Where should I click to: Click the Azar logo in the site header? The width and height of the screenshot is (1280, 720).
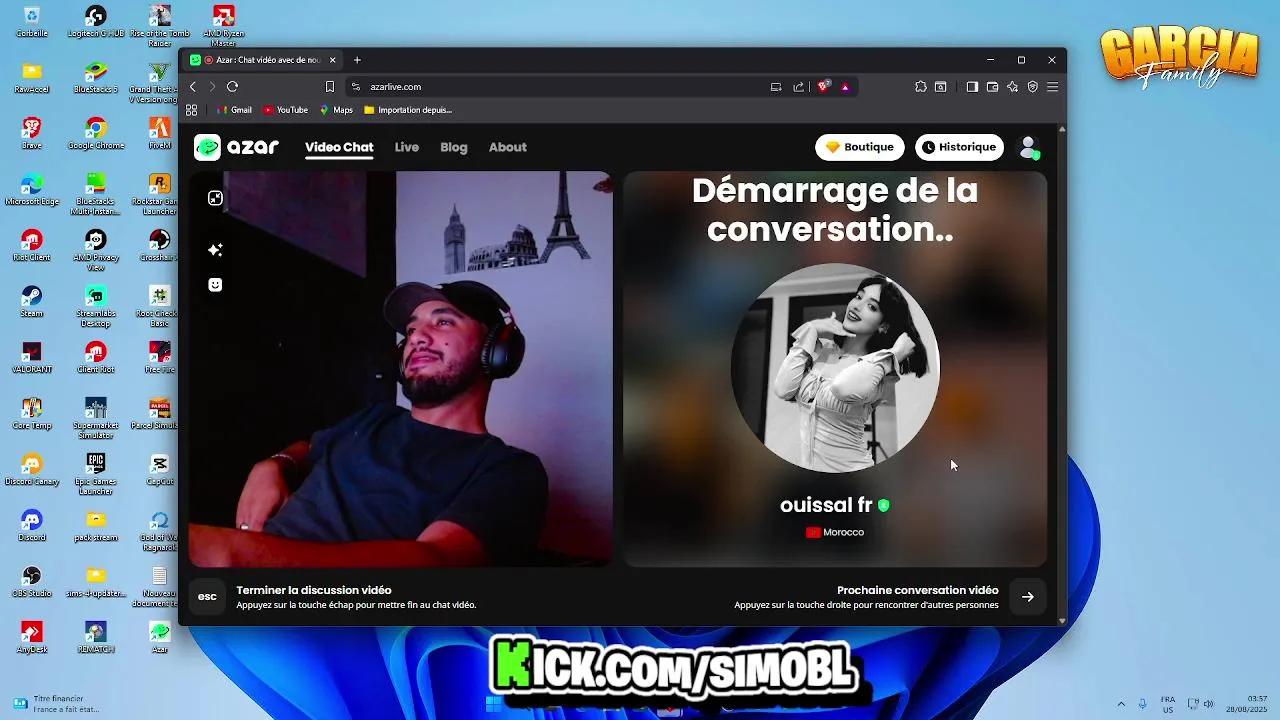point(237,147)
